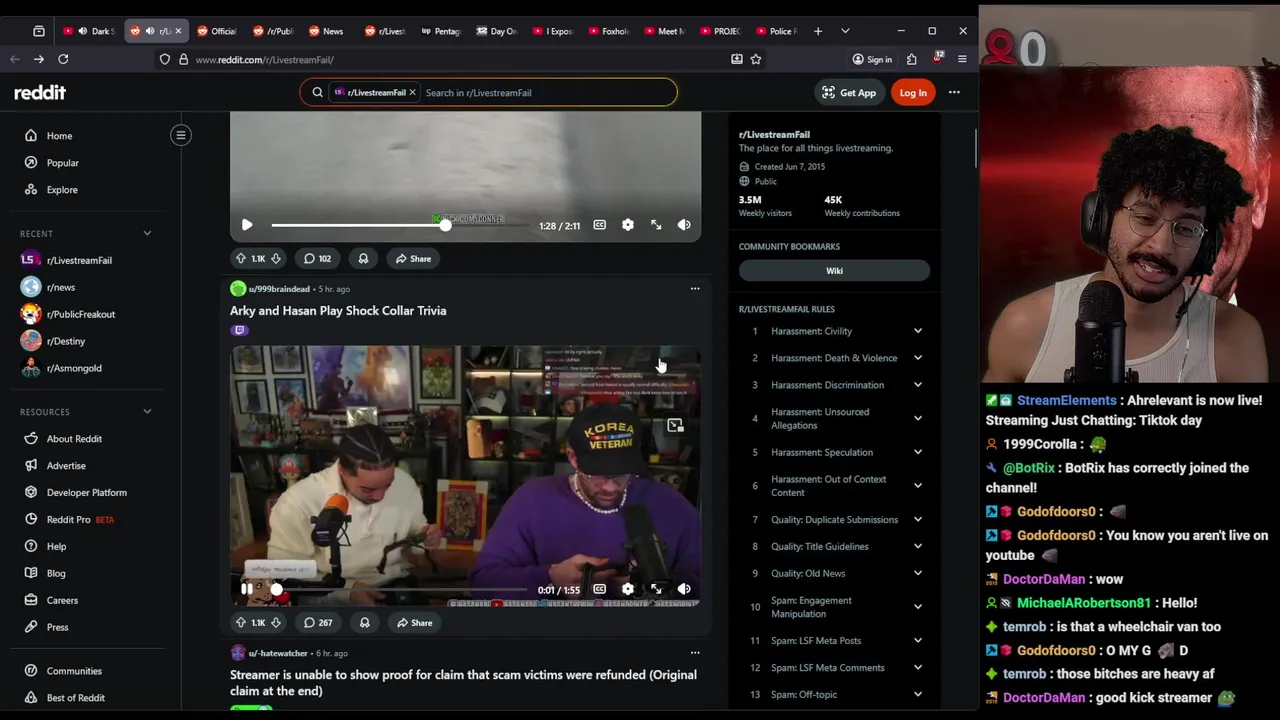This screenshot has height=720, width=1280.
Task: Open the browser tab list dropdown
Action: pyautogui.click(x=845, y=31)
